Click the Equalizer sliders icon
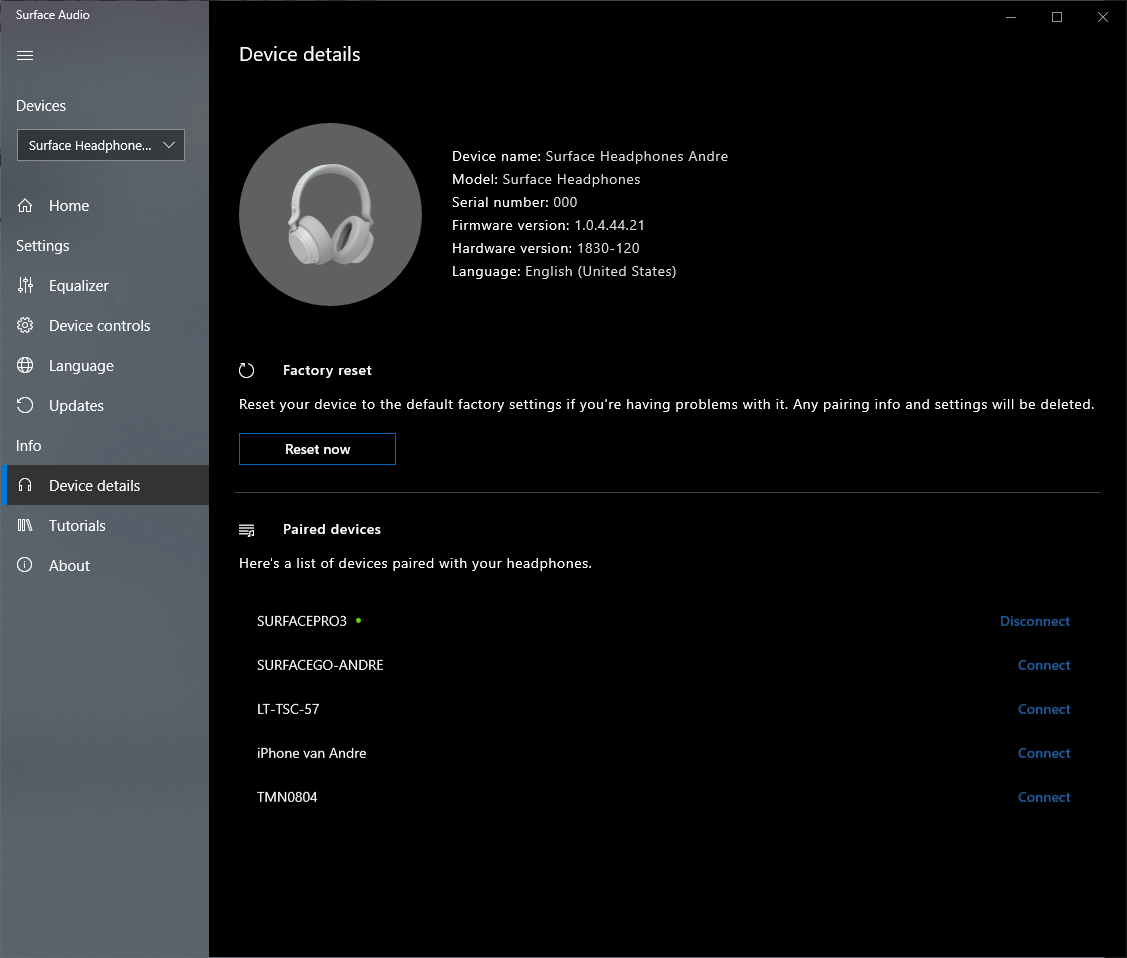 pyautogui.click(x=25, y=286)
